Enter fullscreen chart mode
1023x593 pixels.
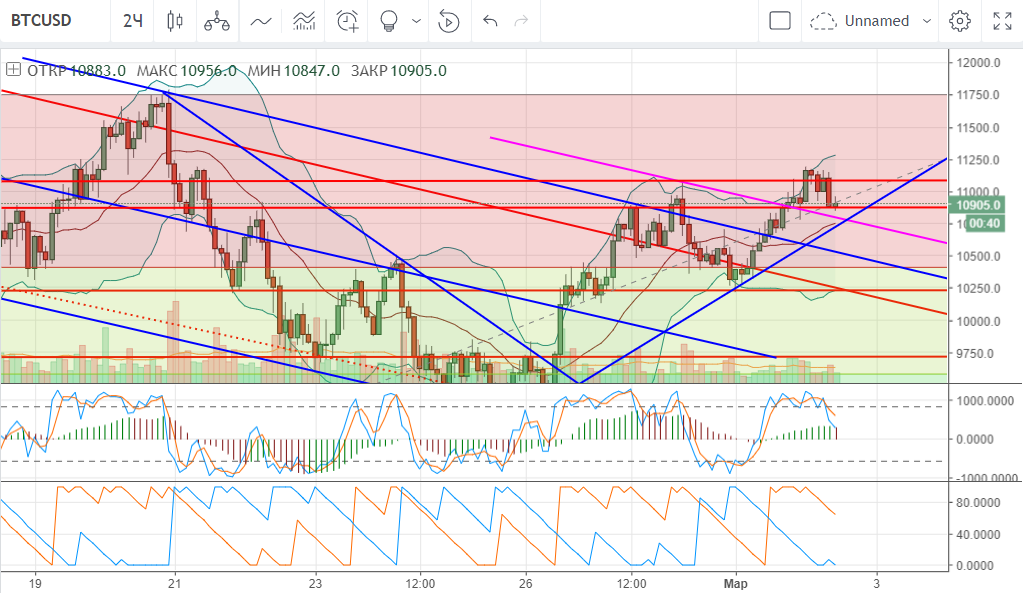1001,21
